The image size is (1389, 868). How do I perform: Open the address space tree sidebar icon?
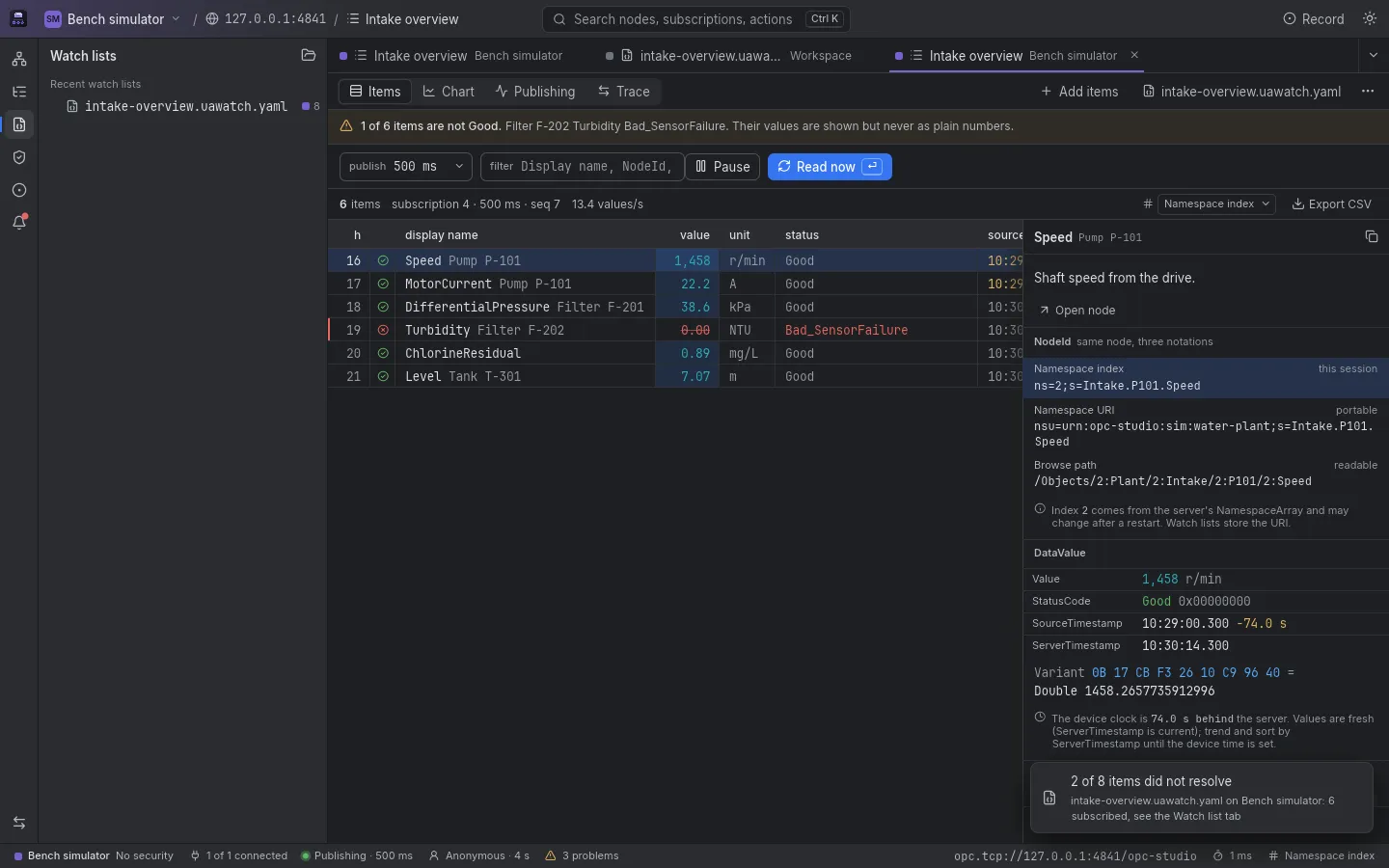click(x=18, y=59)
